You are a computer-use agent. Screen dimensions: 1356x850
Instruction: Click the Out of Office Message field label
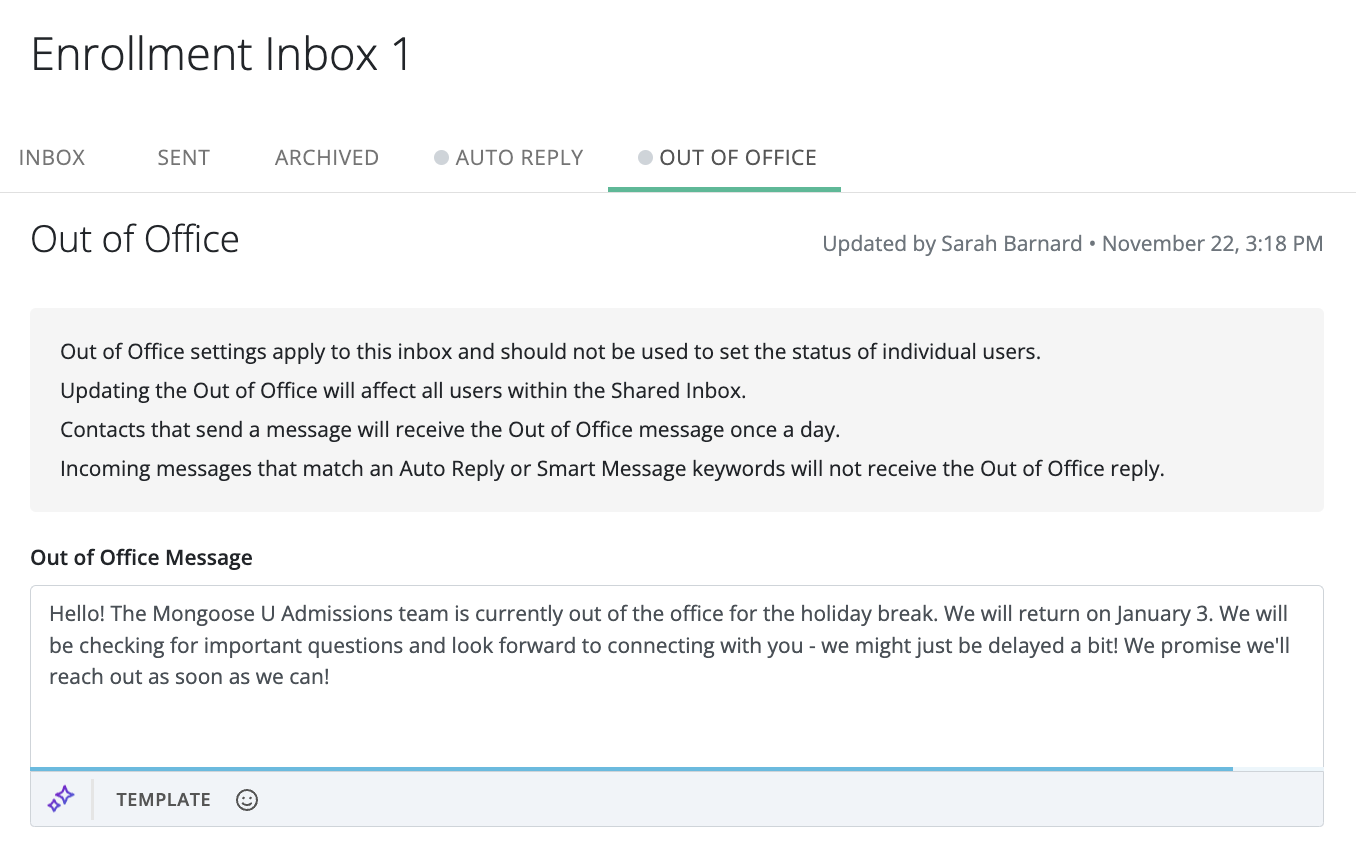click(141, 558)
